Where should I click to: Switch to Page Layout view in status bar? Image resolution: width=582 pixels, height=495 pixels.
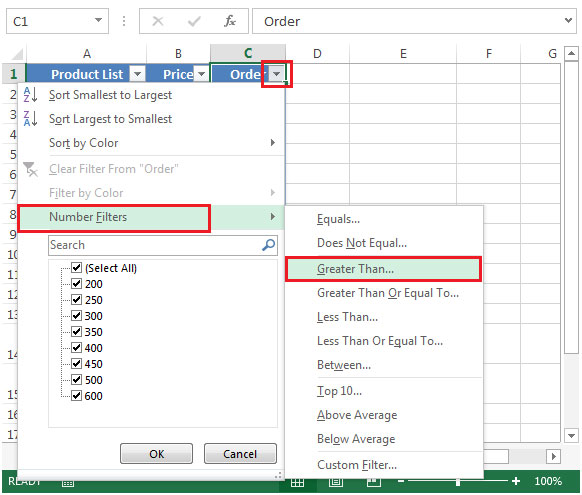(336, 482)
